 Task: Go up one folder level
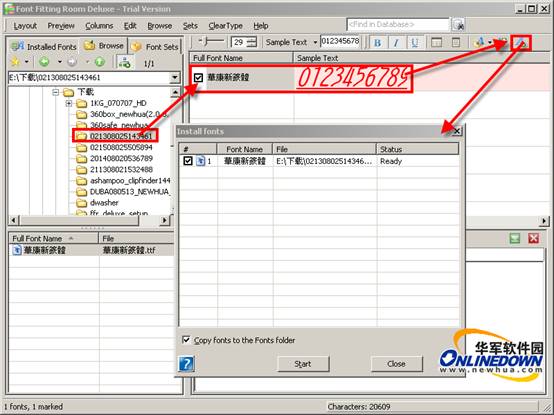[x=100, y=62]
